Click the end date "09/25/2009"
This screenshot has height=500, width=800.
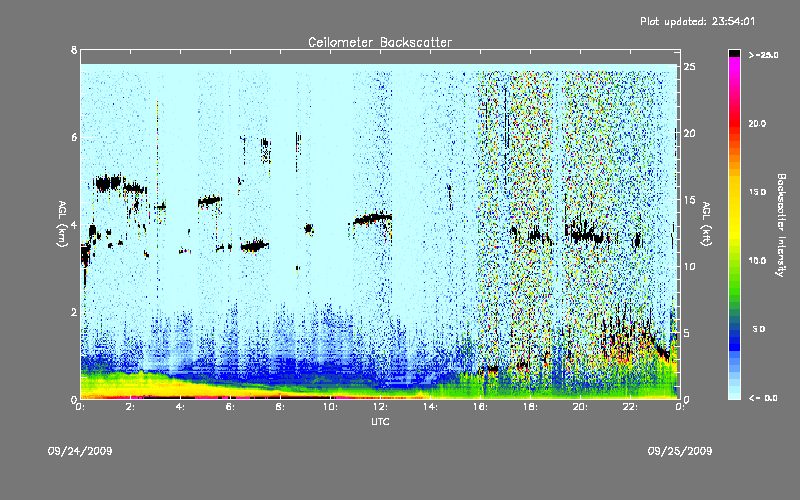tap(680, 451)
